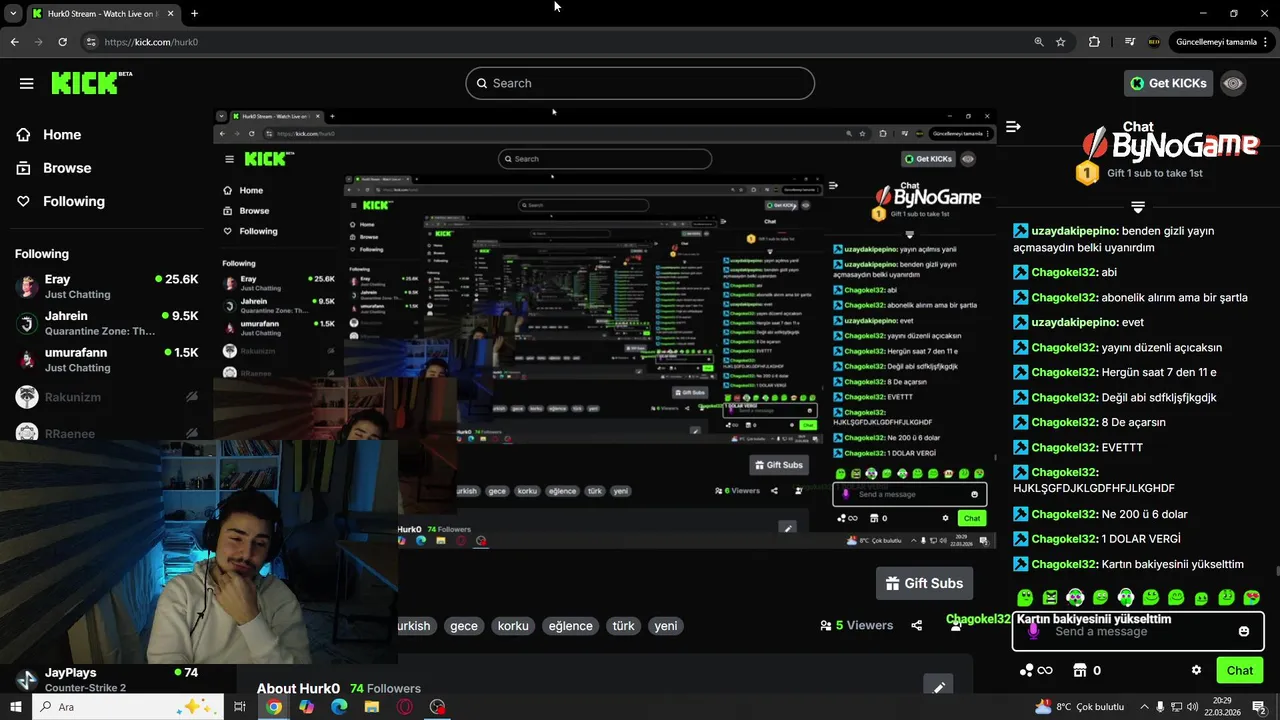Image resolution: width=1280 pixels, height=720 pixels.
Task: Click the Send a message field
Action: (1137, 631)
